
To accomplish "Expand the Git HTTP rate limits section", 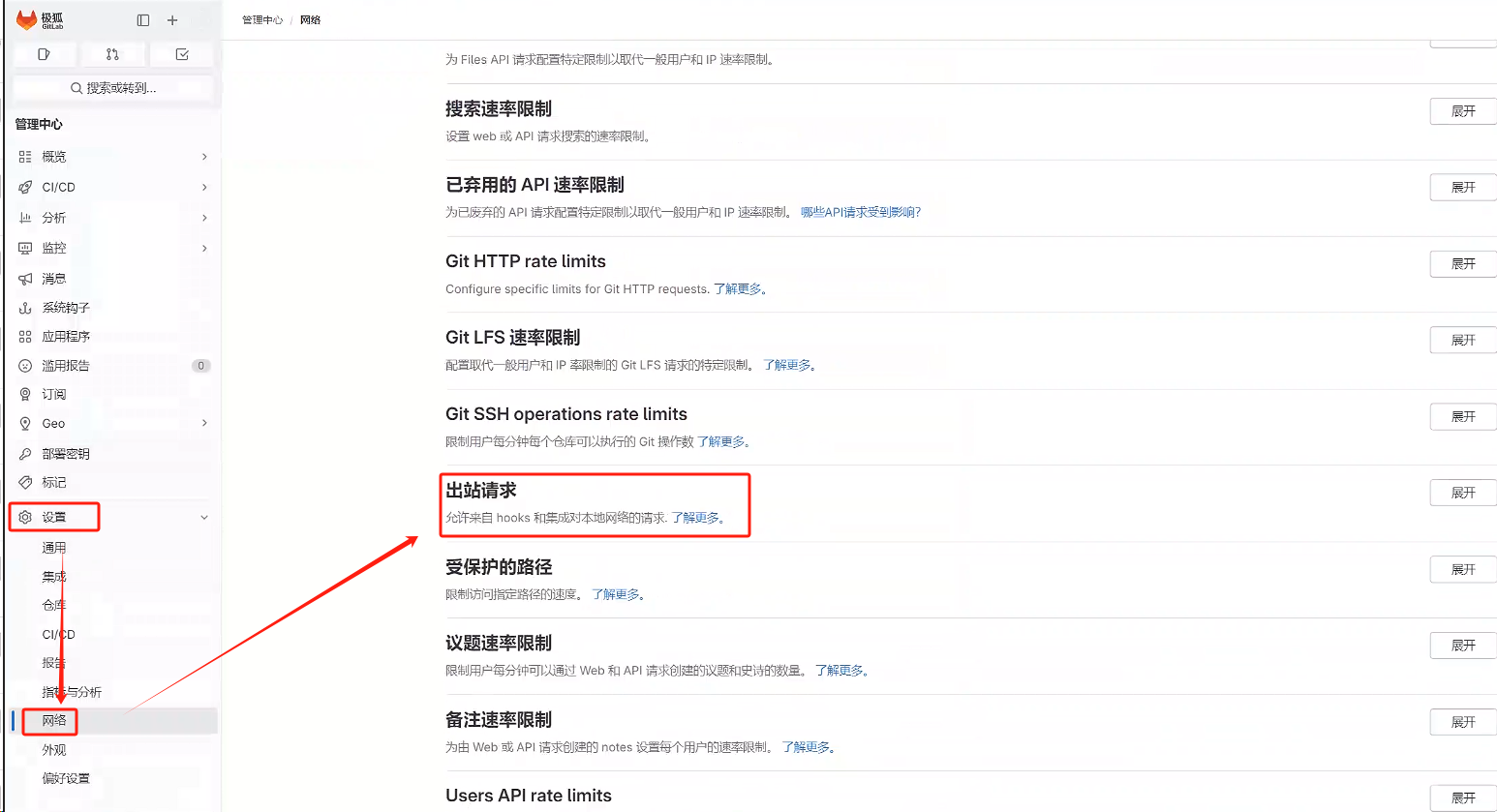I will 1463,263.
